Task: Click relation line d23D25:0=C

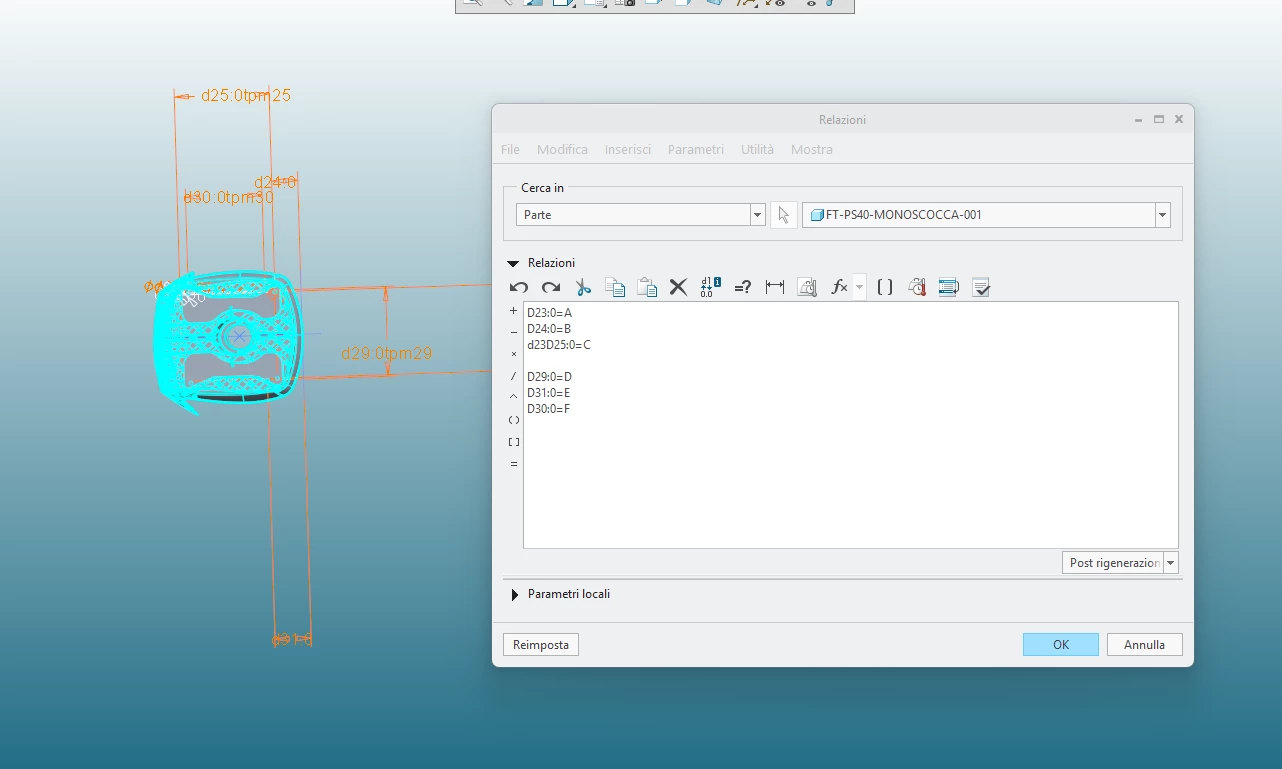Action: tap(559, 345)
